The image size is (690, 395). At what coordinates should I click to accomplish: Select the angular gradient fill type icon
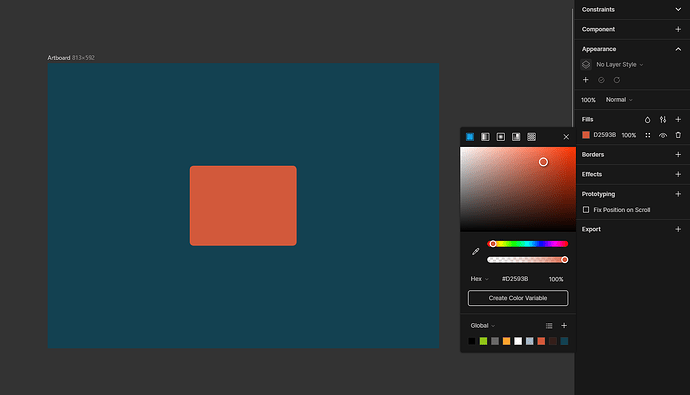point(516,137)
